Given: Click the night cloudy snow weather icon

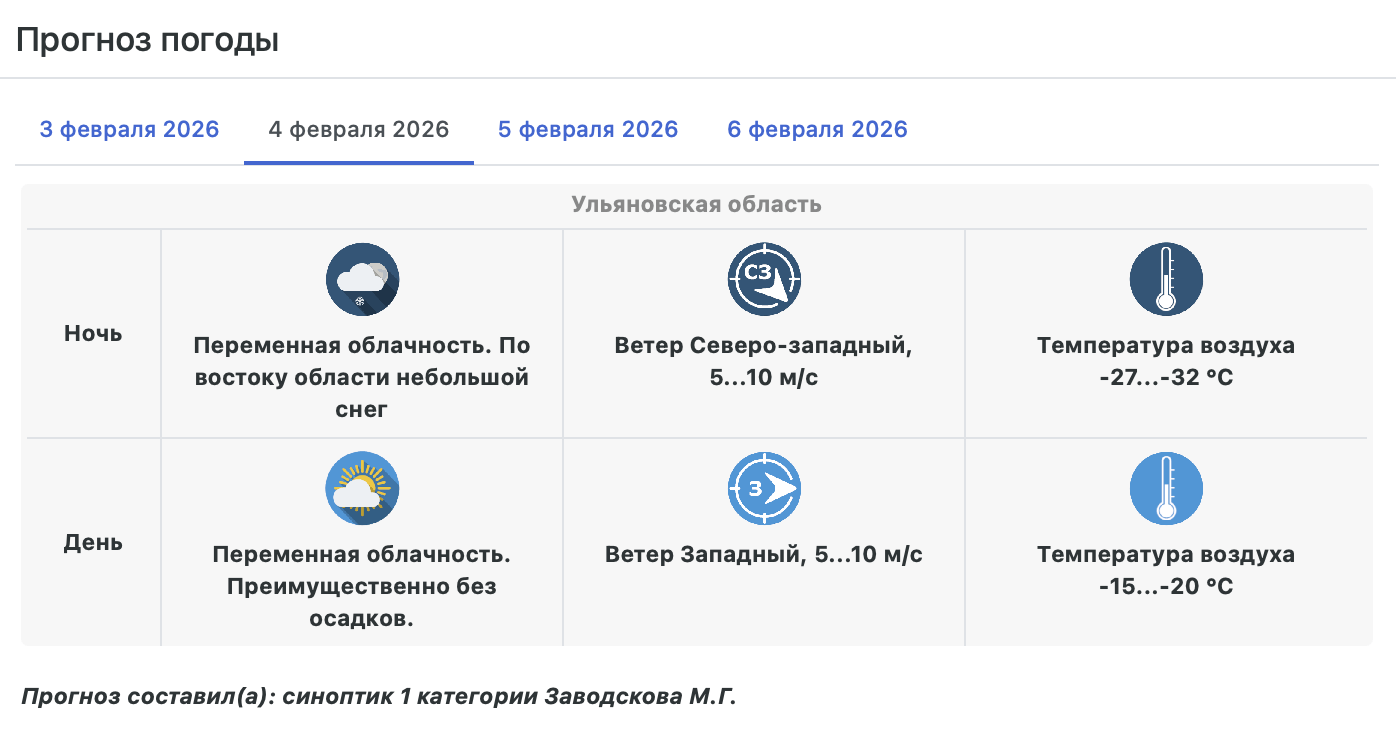Looking at the screenshot, I should pyautogui.click(x=362, y=279).
